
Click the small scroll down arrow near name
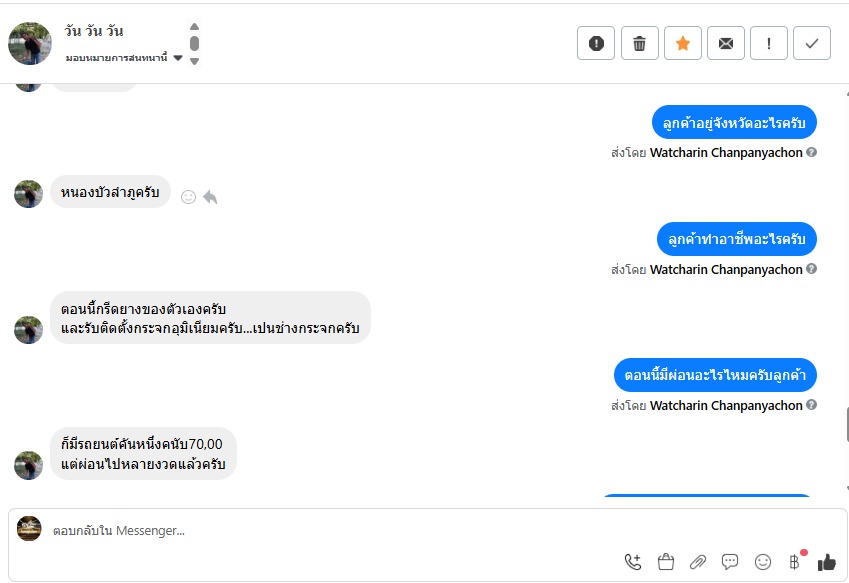[194, 61]
